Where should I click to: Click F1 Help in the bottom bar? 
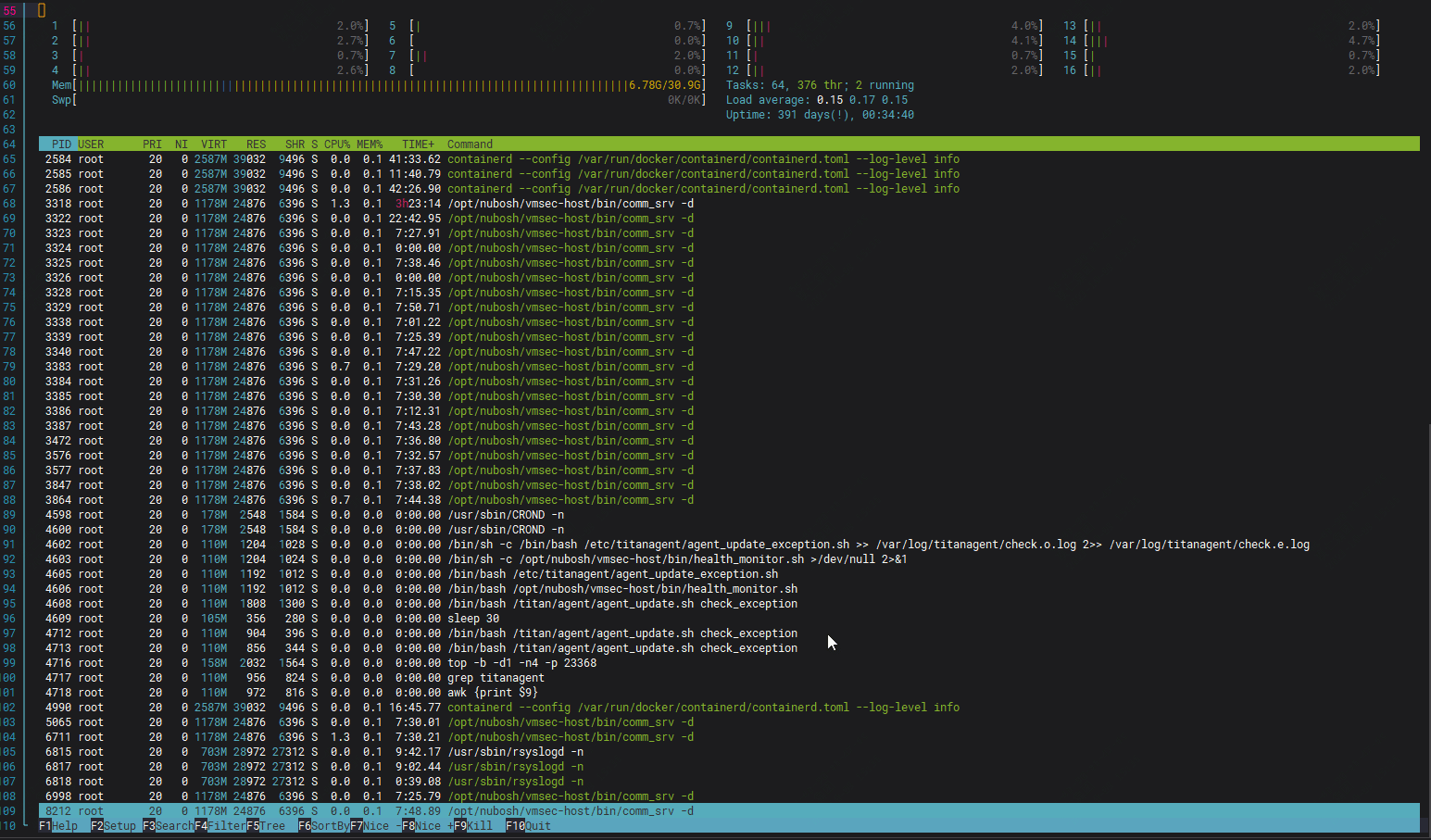click(x=58, y=826)
